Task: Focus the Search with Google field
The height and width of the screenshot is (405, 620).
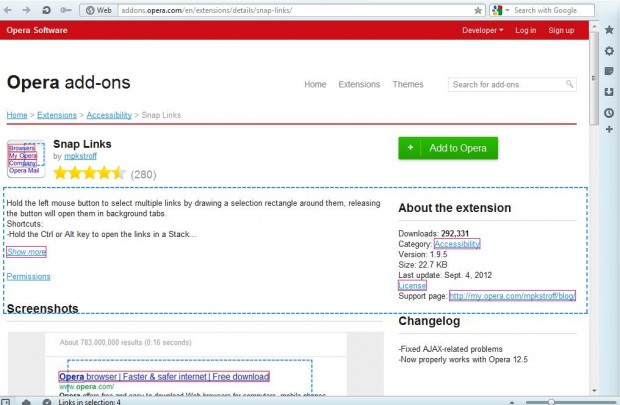Action: click(553, 10)
